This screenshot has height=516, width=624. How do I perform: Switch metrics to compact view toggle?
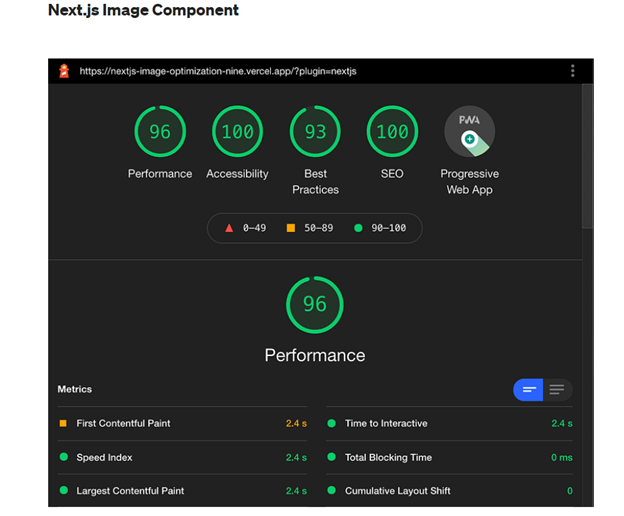528,389
